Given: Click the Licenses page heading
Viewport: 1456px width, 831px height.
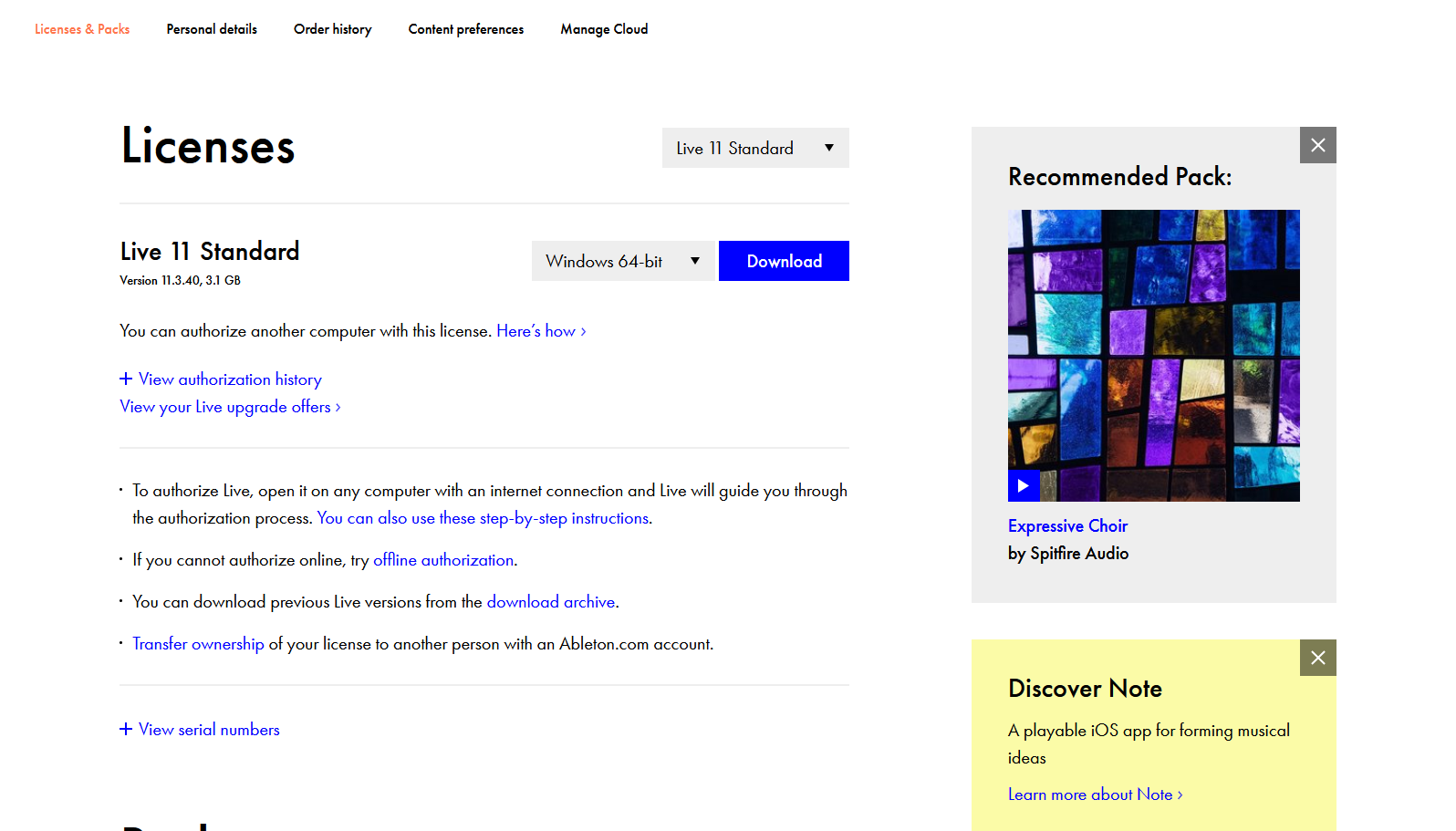Looking at the screenshot, I should pyautogui.click(x=208, y=146).
